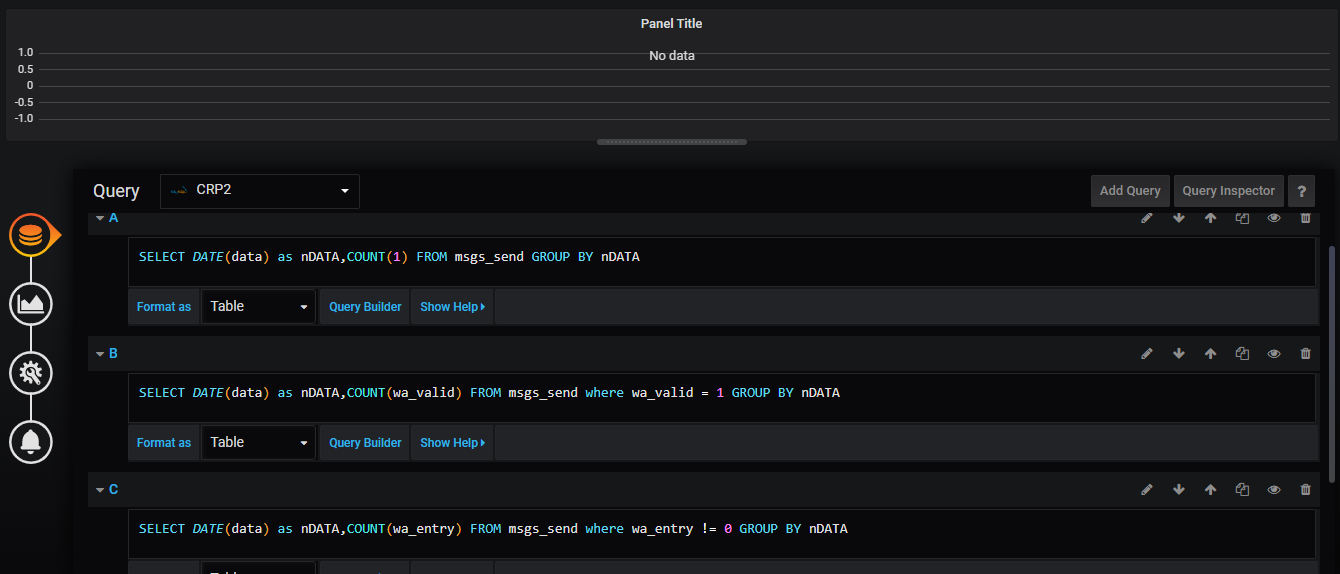The height and width of the screenshot is (574, 1340).
Task: Move query A up
Action: coord(1210,217)
